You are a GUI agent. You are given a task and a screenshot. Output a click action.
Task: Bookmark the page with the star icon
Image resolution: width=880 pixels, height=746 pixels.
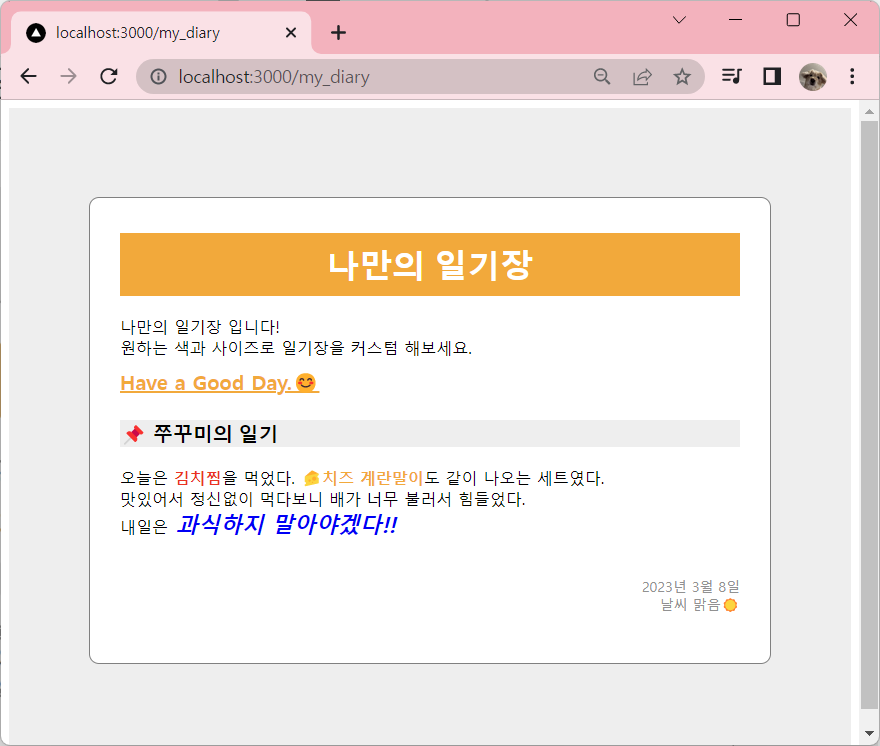click(x=683, y=76)
